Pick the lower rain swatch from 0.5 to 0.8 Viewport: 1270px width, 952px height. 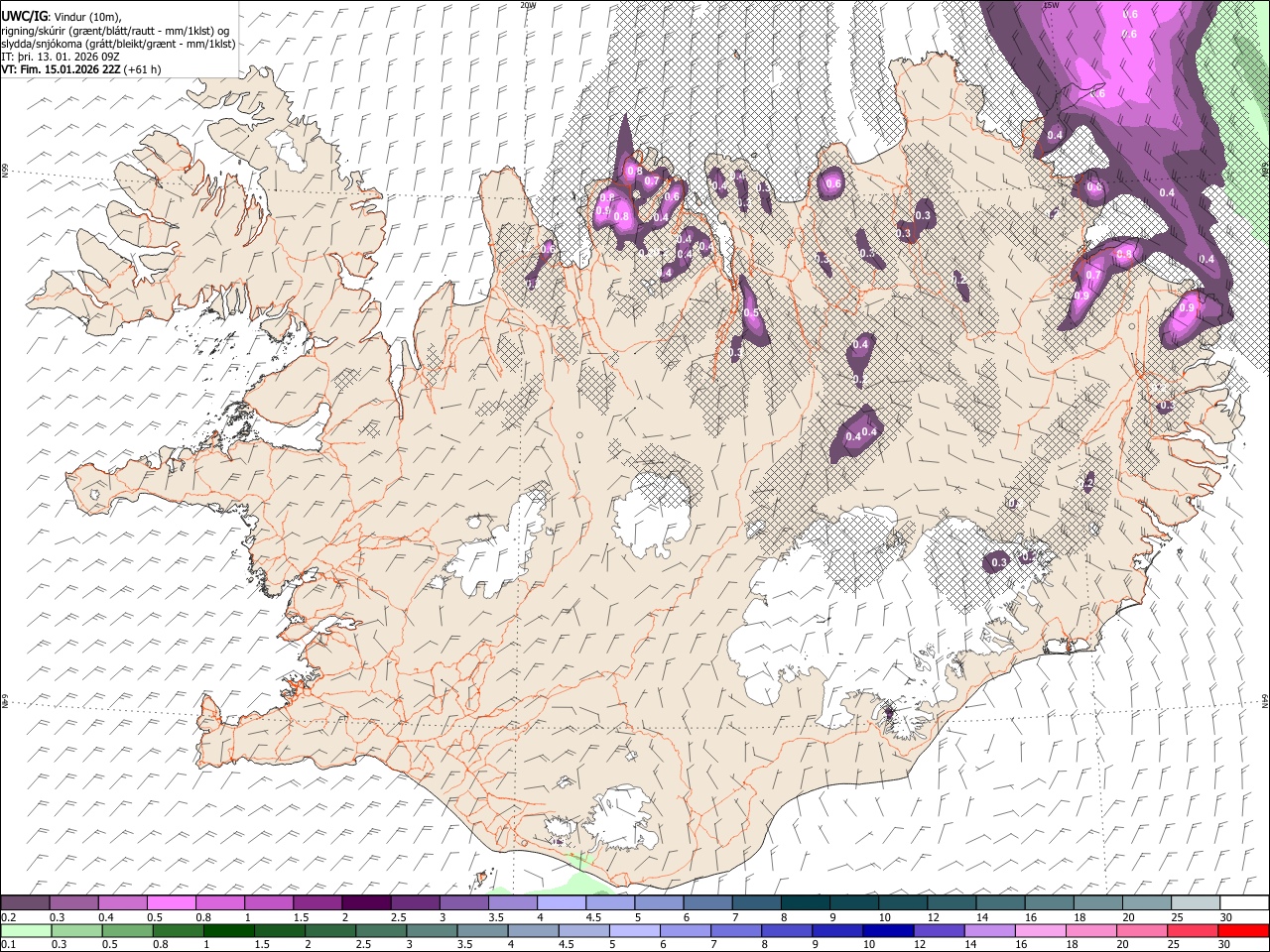(x=127, y=930)
